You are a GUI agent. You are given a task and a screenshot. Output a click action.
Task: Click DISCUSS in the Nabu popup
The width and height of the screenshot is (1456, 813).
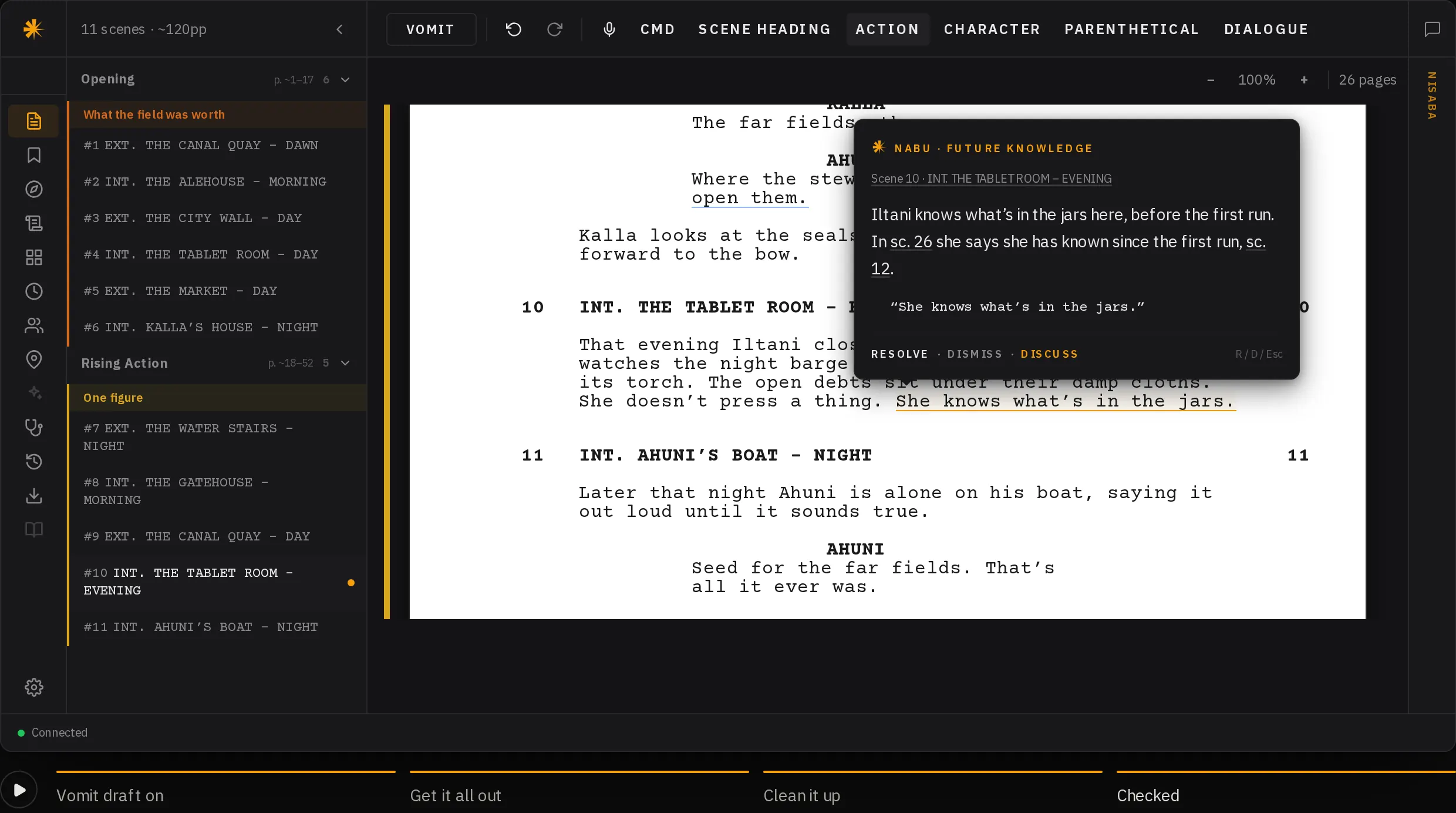[x=1049, y=354]
